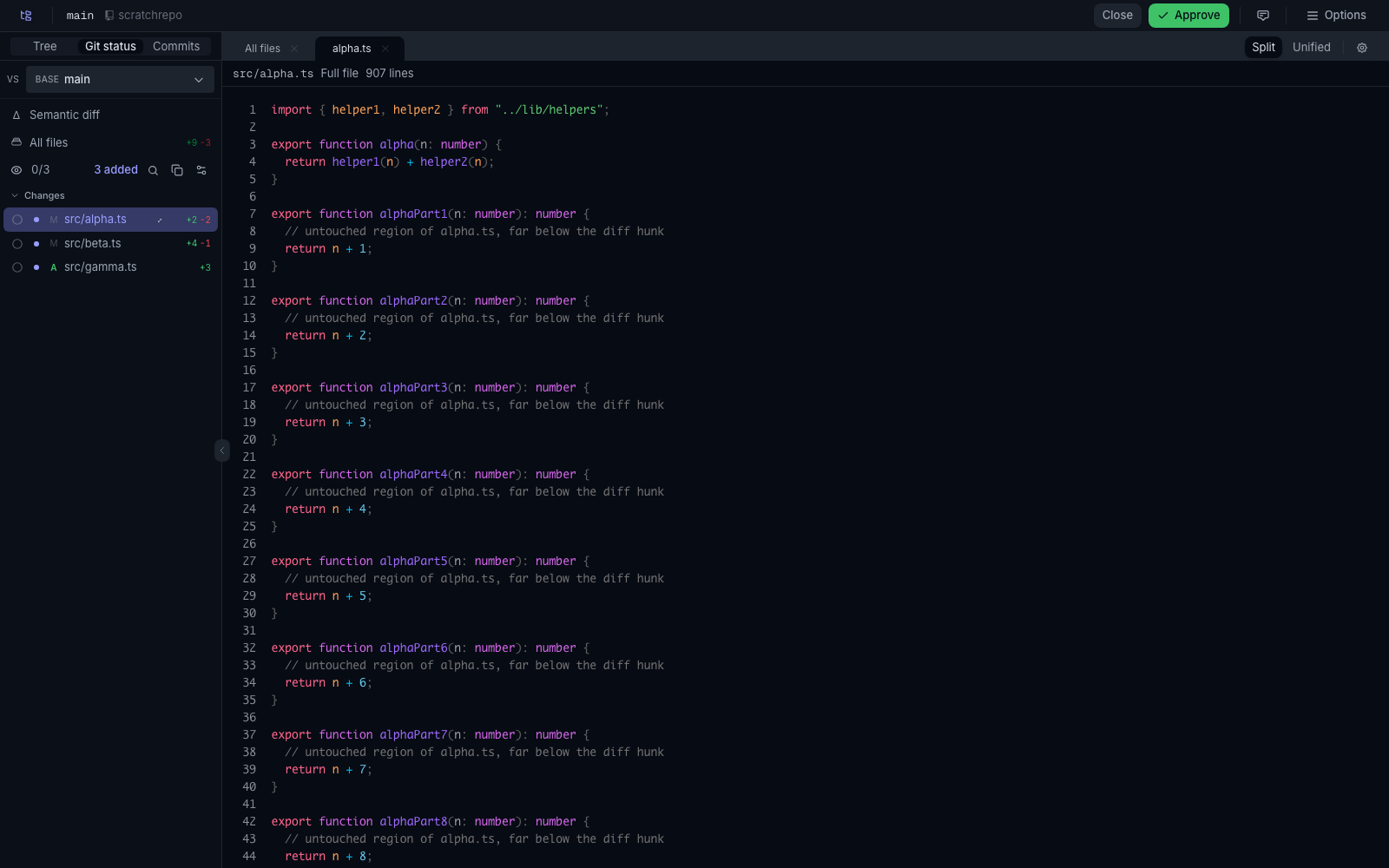
Task: Switch to Split diff view
Action: tap(1263, 48)
